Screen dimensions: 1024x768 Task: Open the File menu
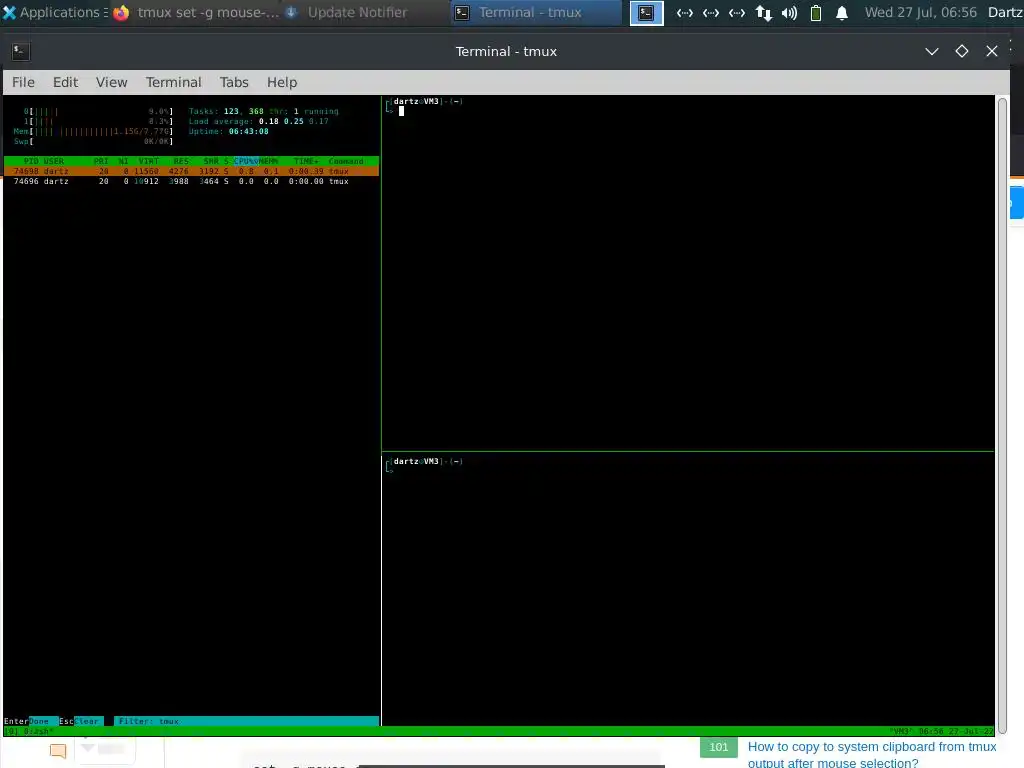(x=24, y=82)
